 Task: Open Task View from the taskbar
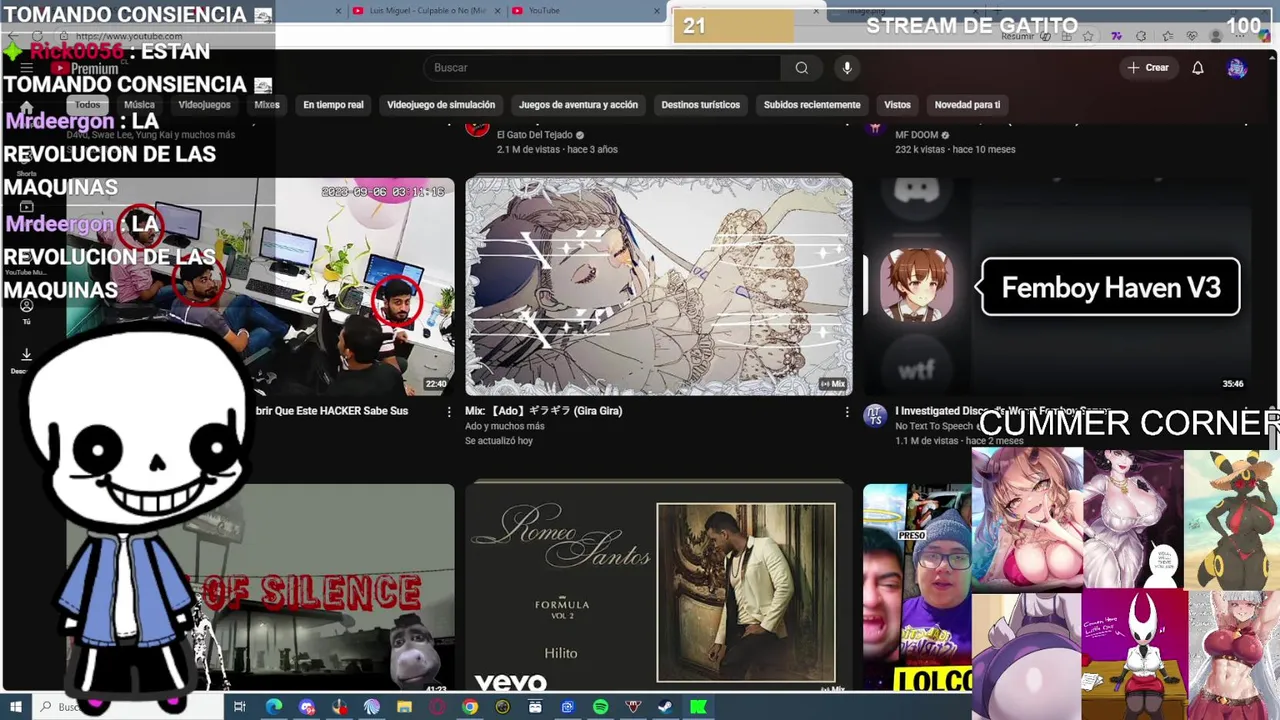click(239, 707)
